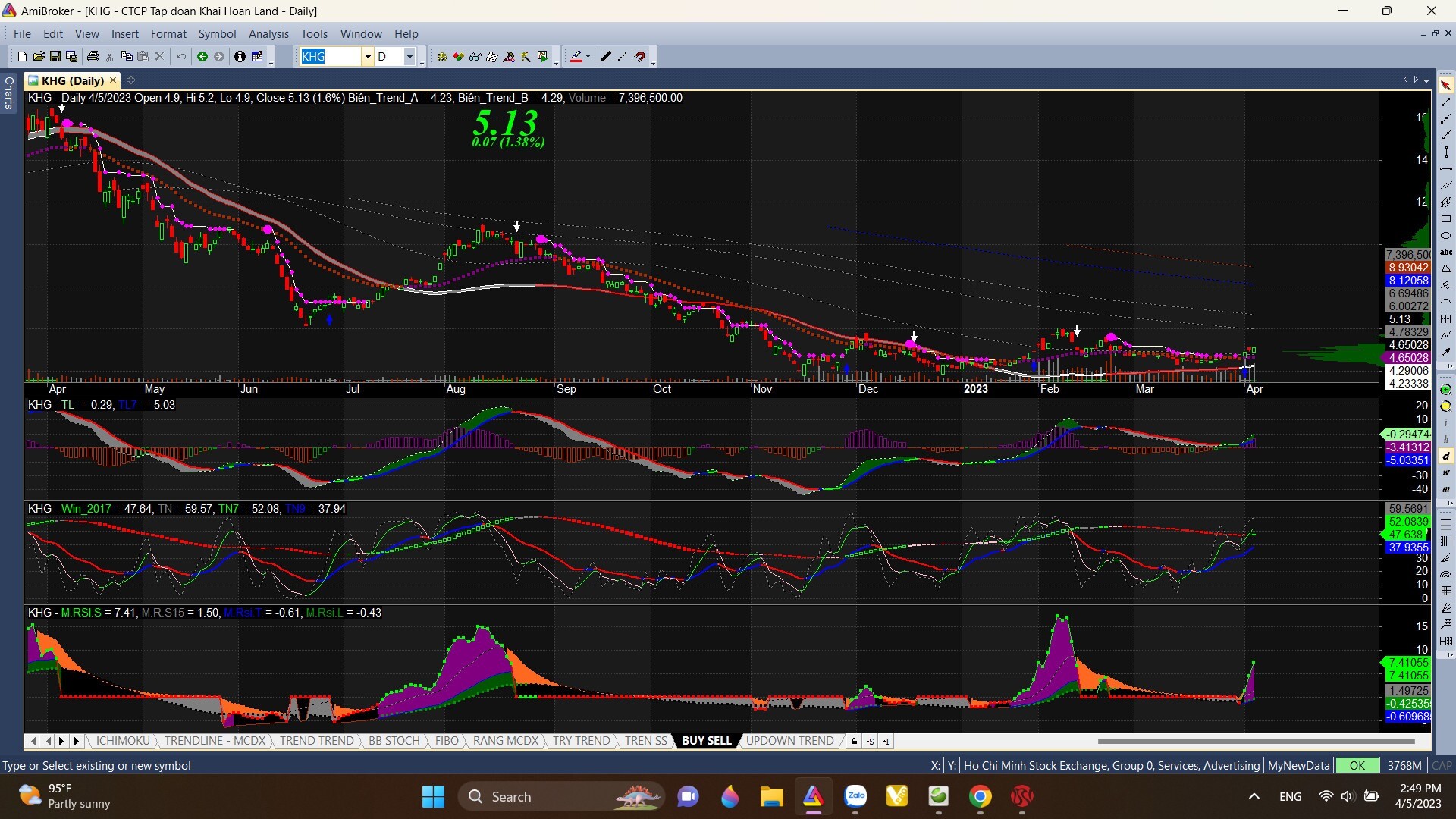This screenshot has width=1456, height=819.
Task: Show hidden system tray icons
Action: (x=1254, y=796)
